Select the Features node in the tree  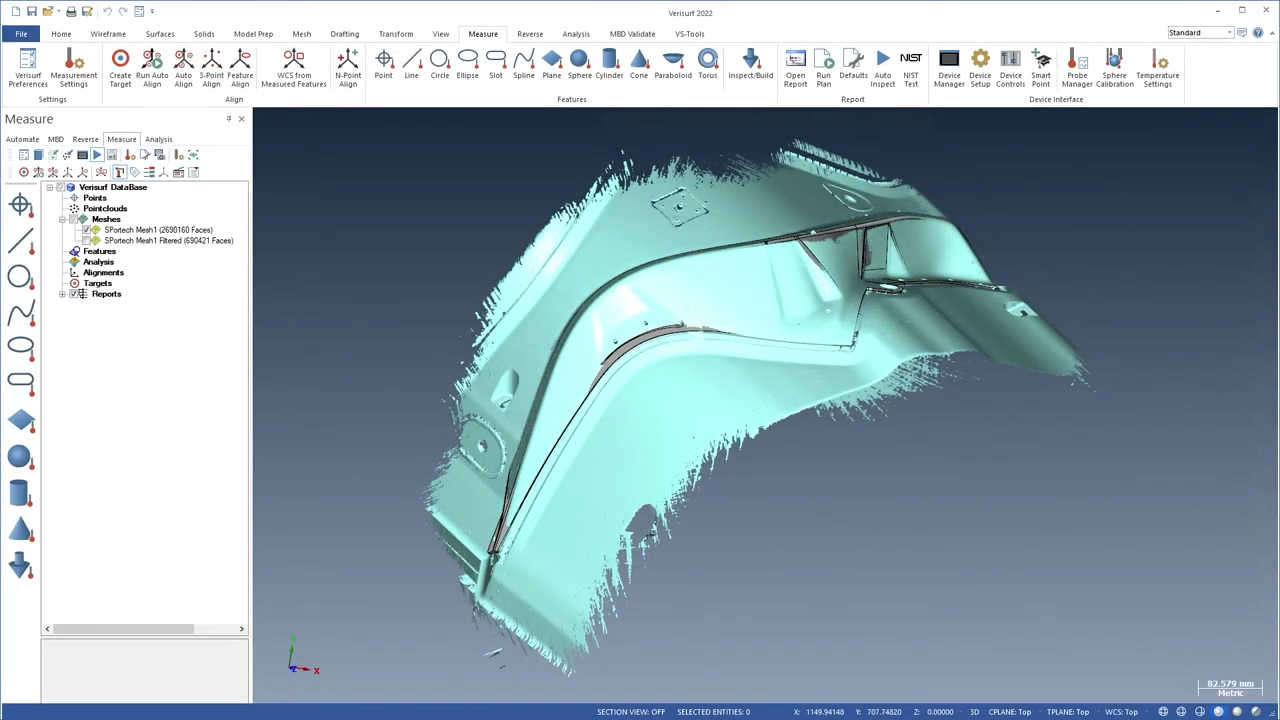pyautogui.click(x=99, y=251)
